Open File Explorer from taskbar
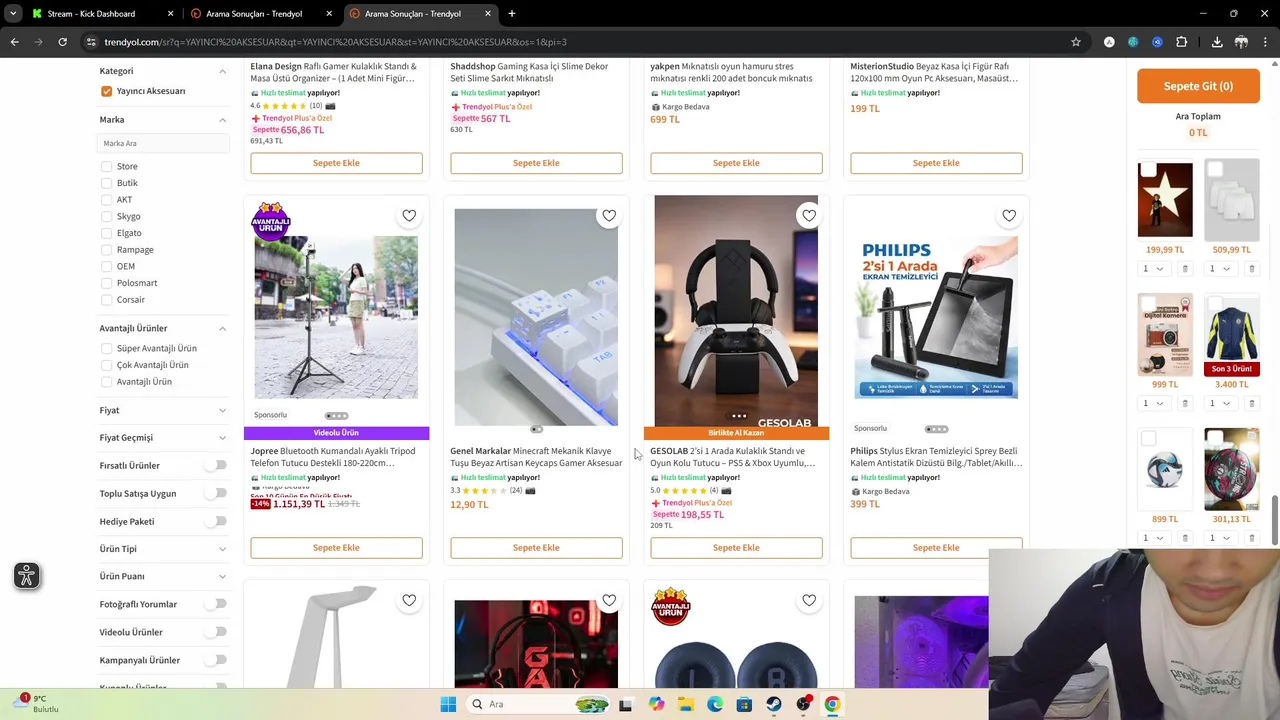The width and height of the screenshot is (1280, 720). tap(685, 704)
